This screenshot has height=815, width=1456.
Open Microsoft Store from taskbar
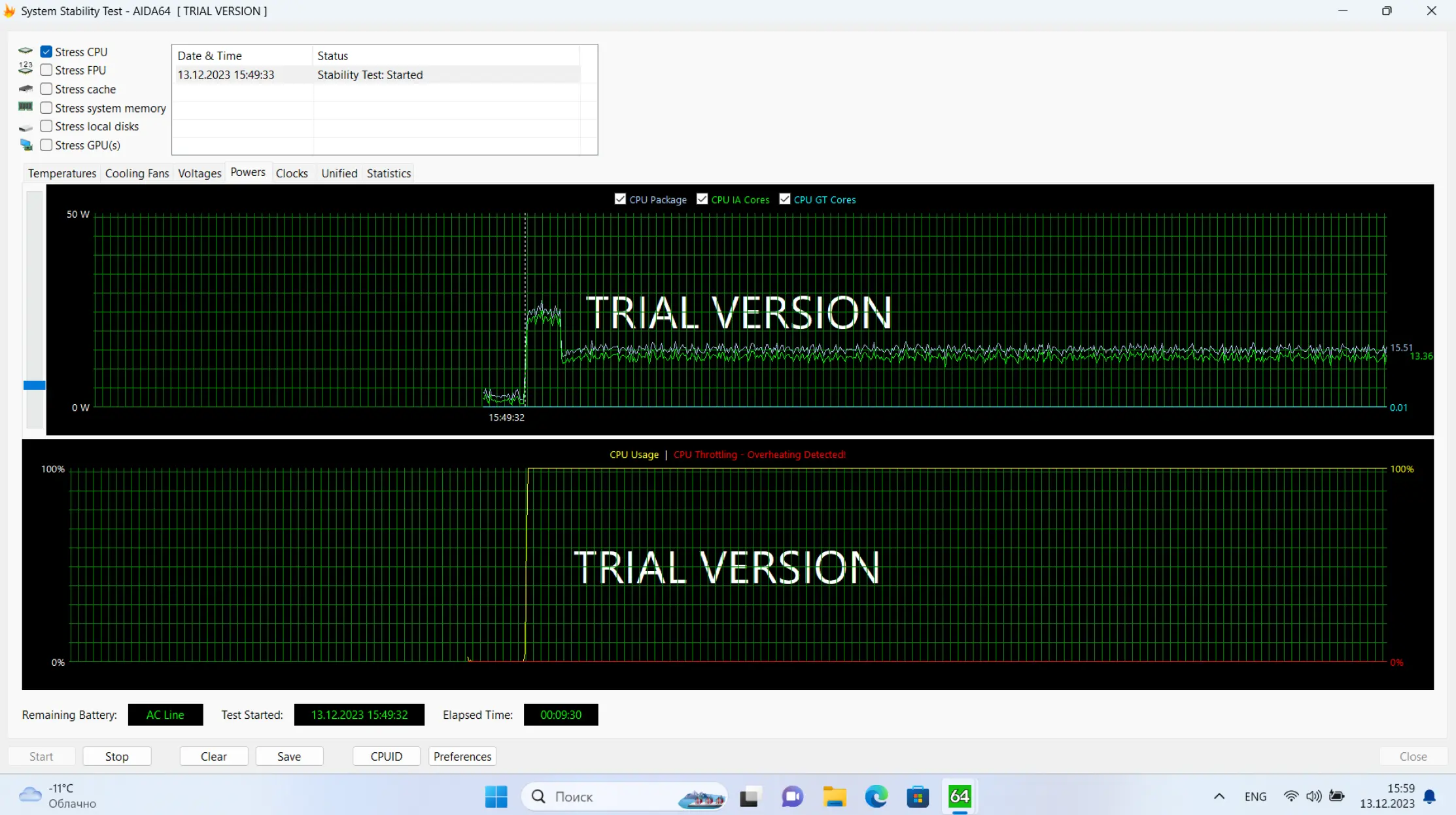[x=918, y=796]
